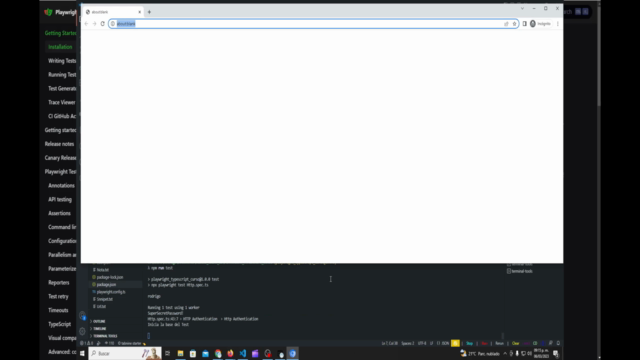Open Getting Started section in Playwright docs
The image size is (640, 360).
(x=60, y=33)
